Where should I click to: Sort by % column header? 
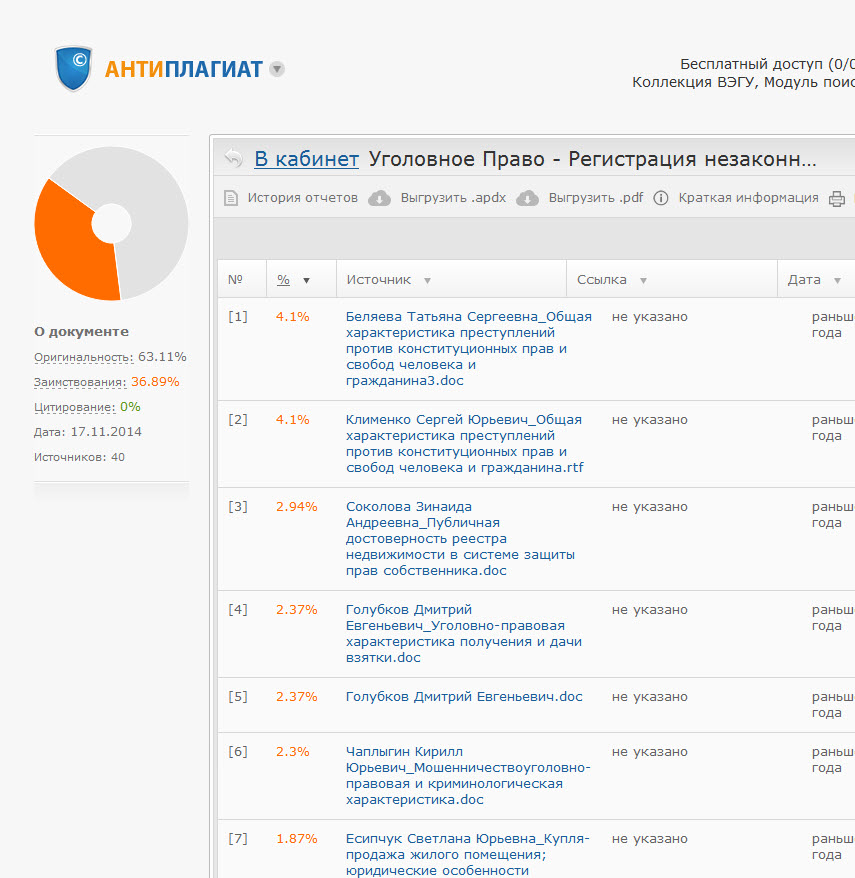[283, 280]
